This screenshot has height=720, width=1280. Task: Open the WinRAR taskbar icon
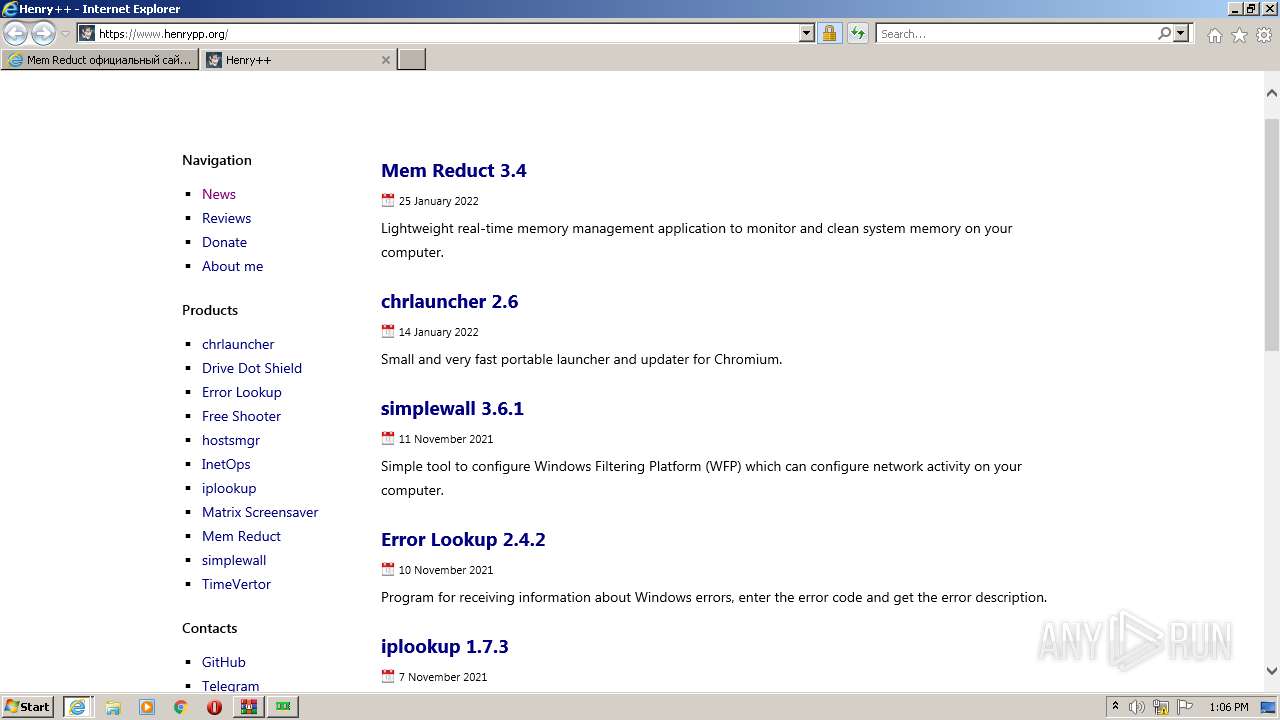point(248,707)
